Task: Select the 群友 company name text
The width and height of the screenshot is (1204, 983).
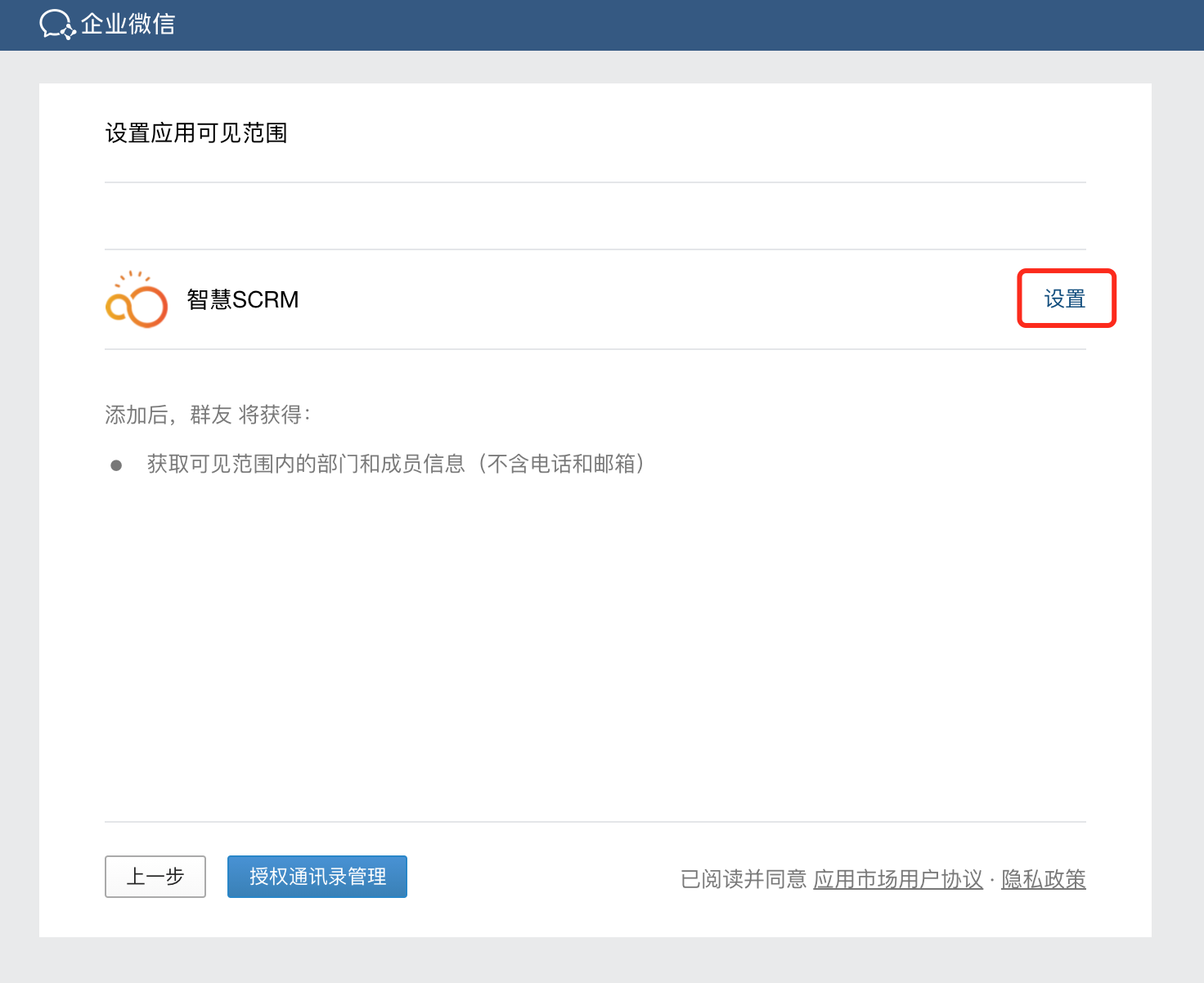Action: click(x=211, y=415)
